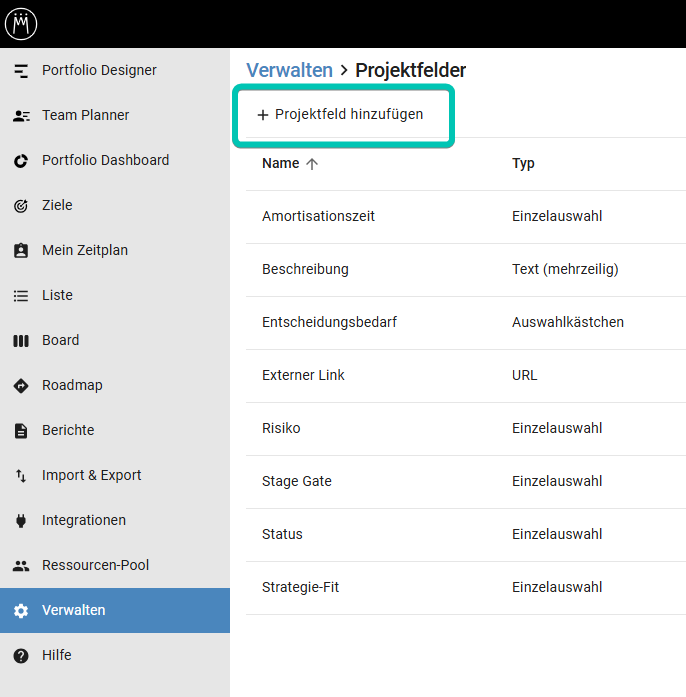Click the Typ column header
The height and width of the screenshot is (697, 686).
[x=523, y=164]
